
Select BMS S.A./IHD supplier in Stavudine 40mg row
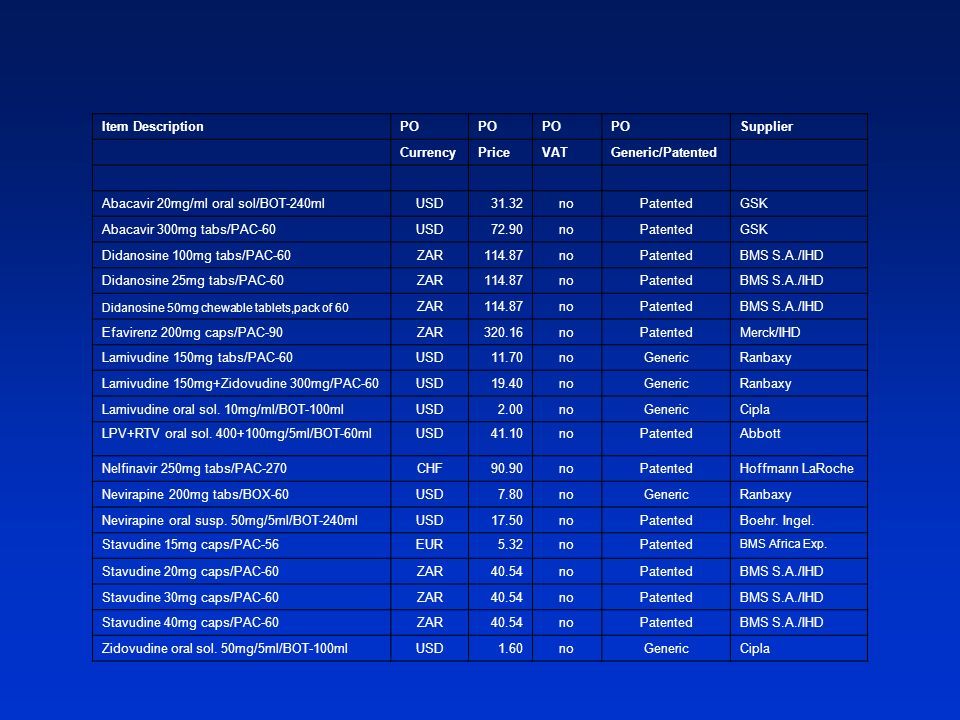point(781,622)
